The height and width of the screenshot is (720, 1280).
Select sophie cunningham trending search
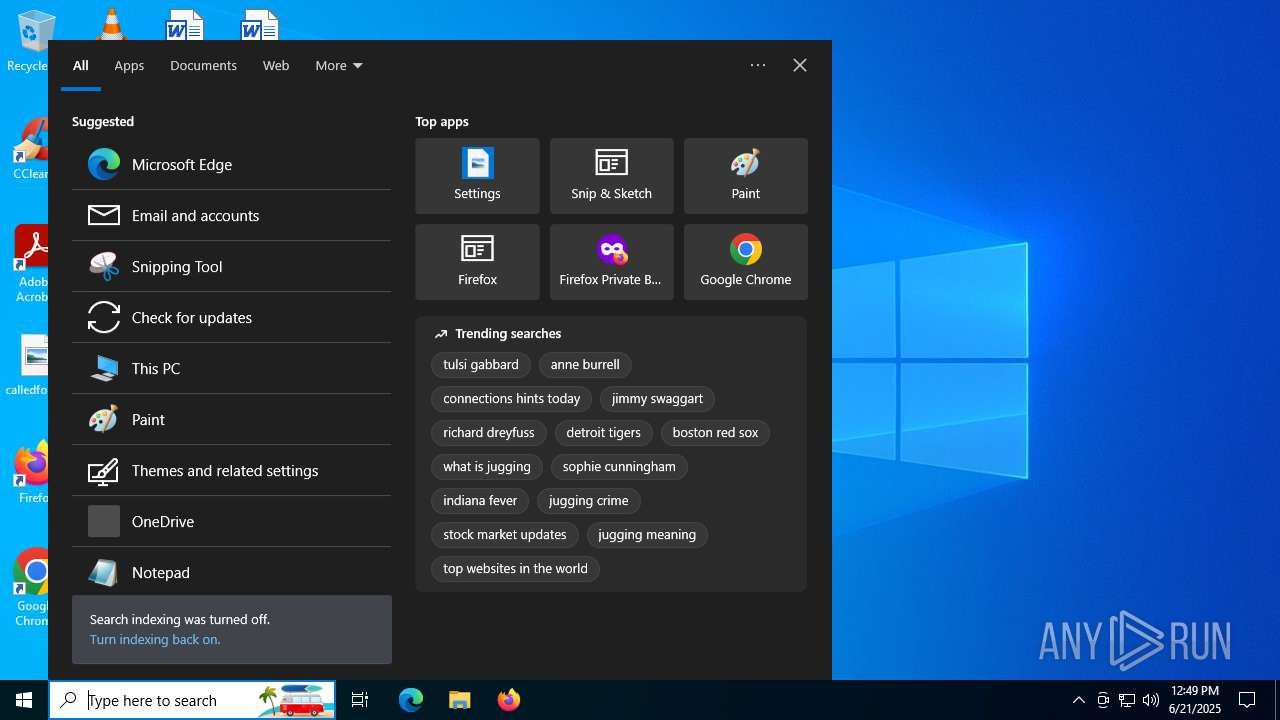click(x=619, y=467)
